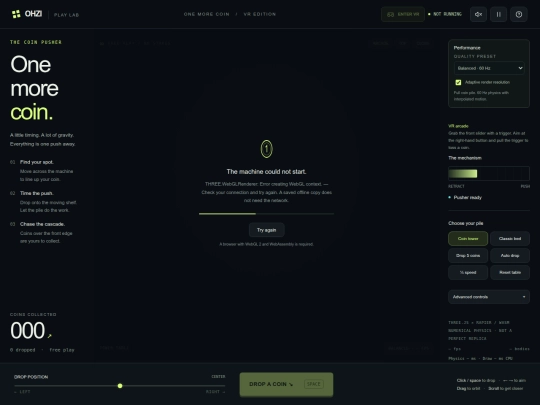Click the 'Find your spot.' step text

[37, 162]
